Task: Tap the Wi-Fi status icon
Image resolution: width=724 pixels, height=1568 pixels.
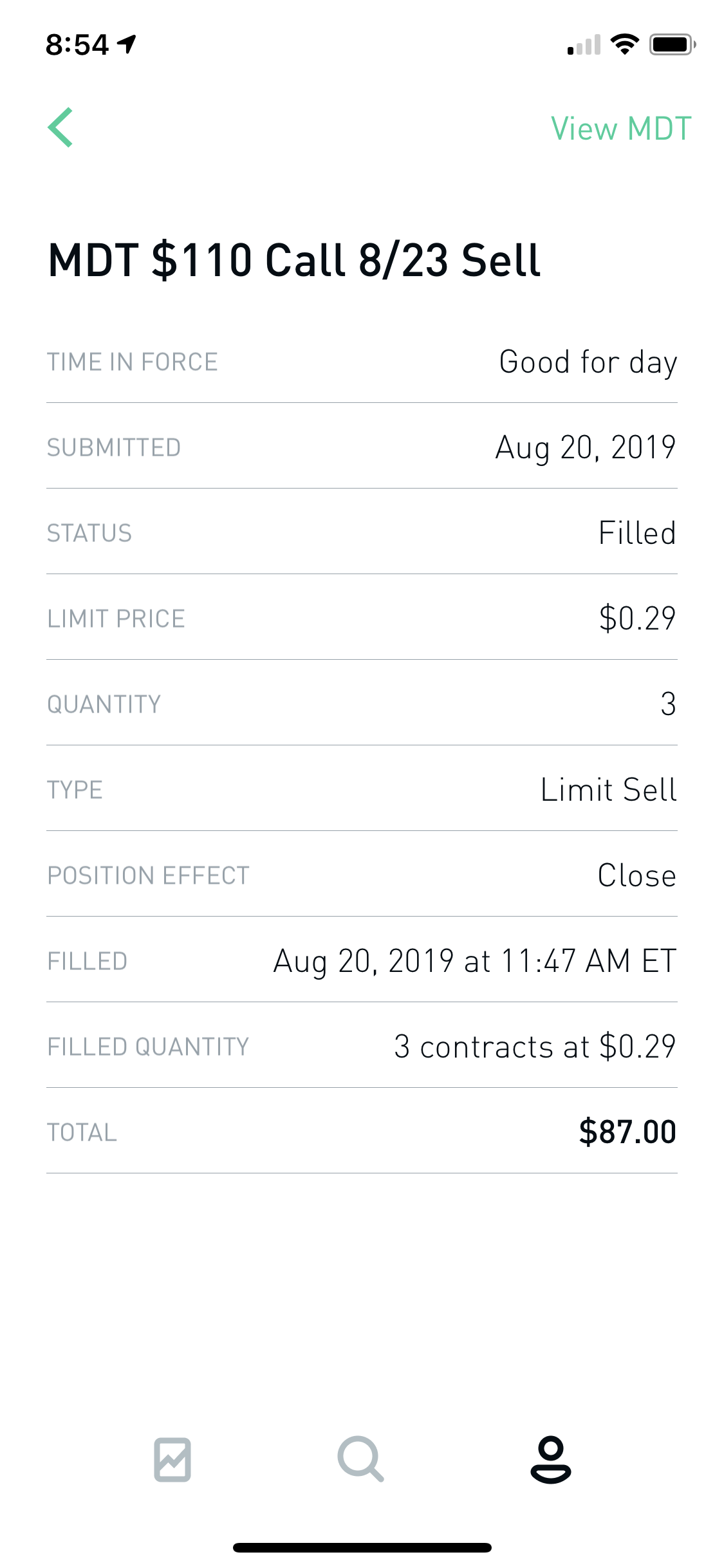Action: (x=624, y=44)
